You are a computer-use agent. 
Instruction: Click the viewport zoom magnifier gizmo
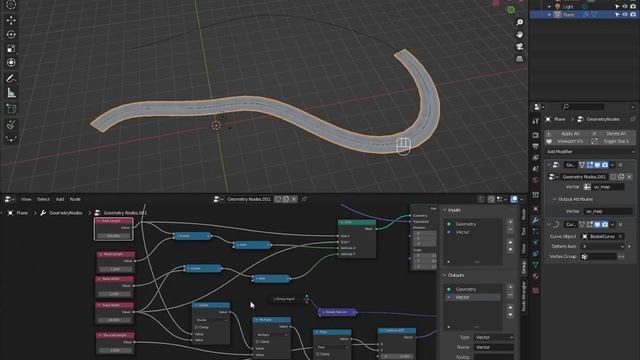tap(519, 22)
